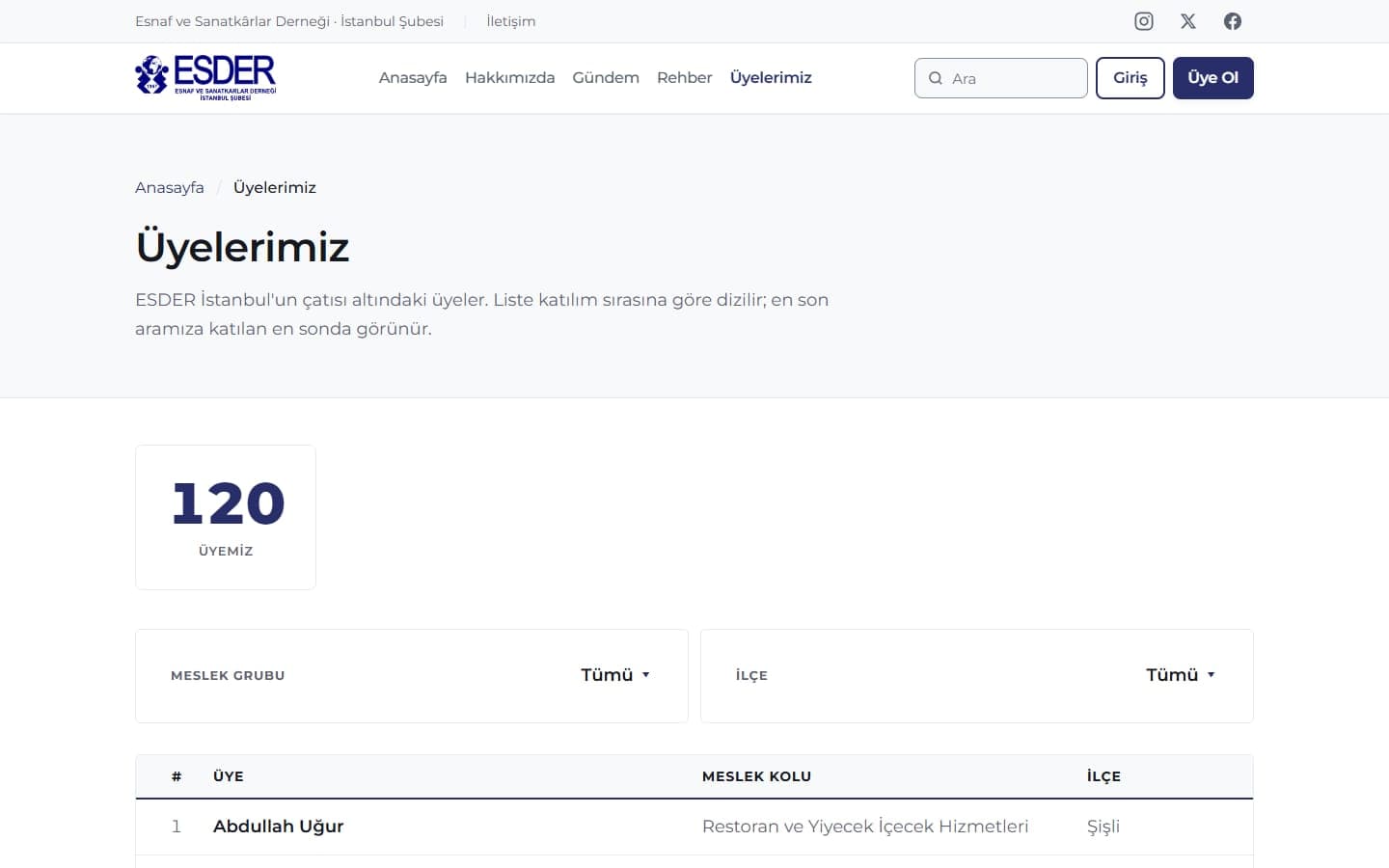Open the Gündem menu item
1389x868 pixels.
(x=606, y=78)
